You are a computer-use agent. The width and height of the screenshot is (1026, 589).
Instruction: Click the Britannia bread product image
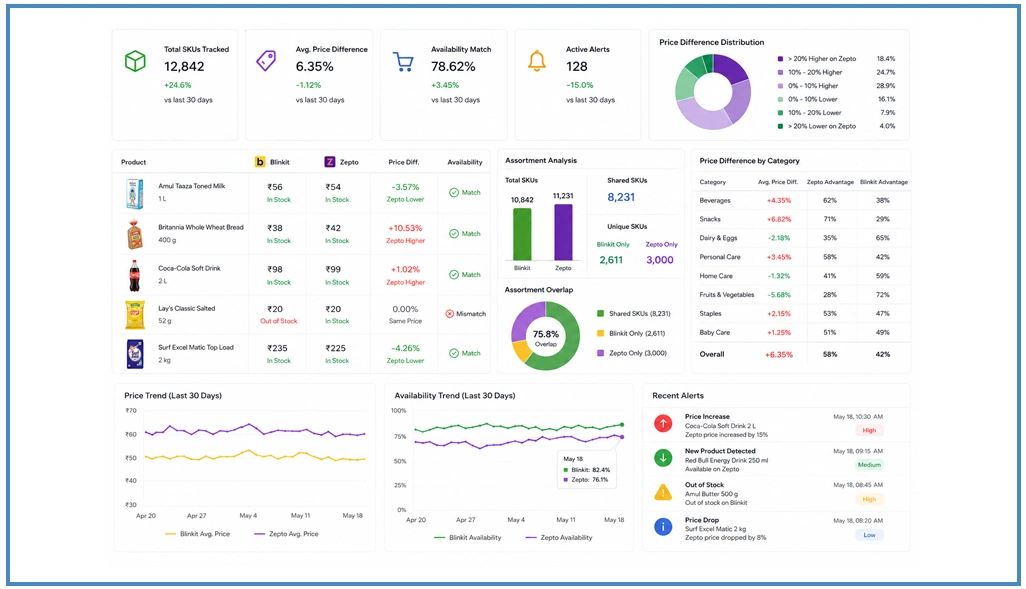(x=135, y=234)
